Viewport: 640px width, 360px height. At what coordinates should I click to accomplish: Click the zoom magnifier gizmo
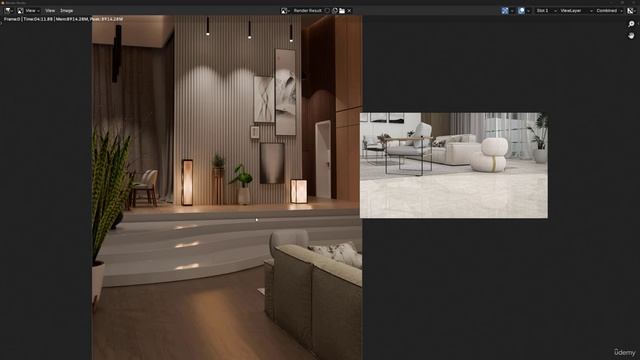(631, 24)
